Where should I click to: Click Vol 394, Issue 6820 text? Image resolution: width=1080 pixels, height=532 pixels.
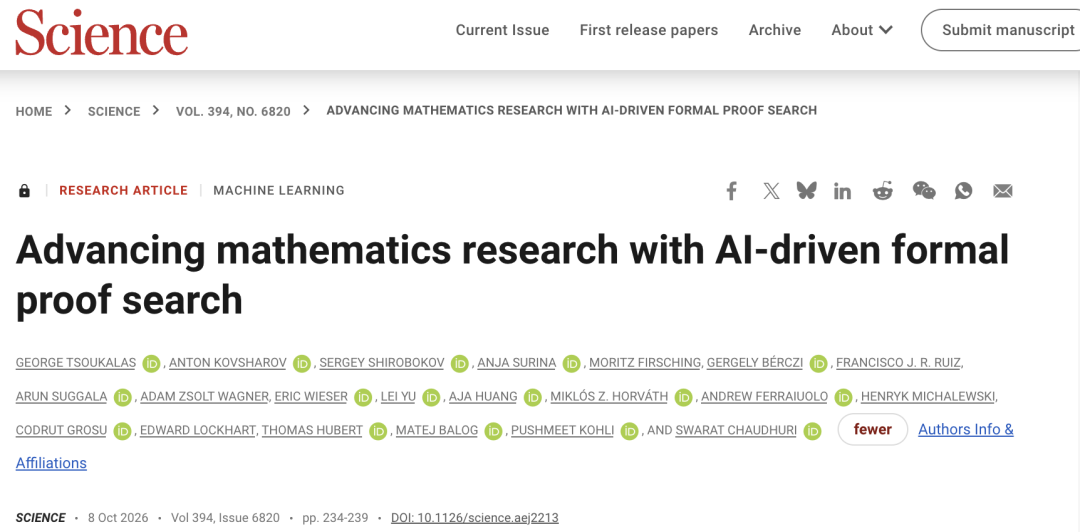225,518
